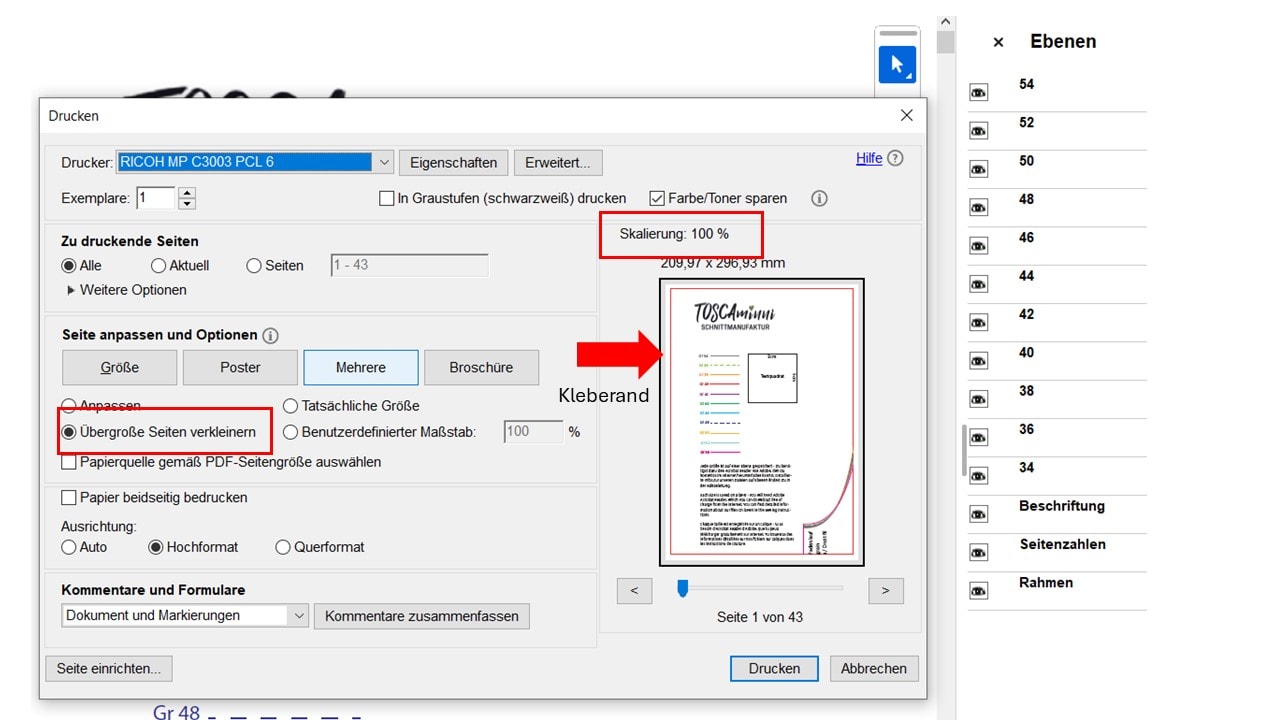Enable In Graustufen (schwarzweiß) drucken checkbox

387,198
